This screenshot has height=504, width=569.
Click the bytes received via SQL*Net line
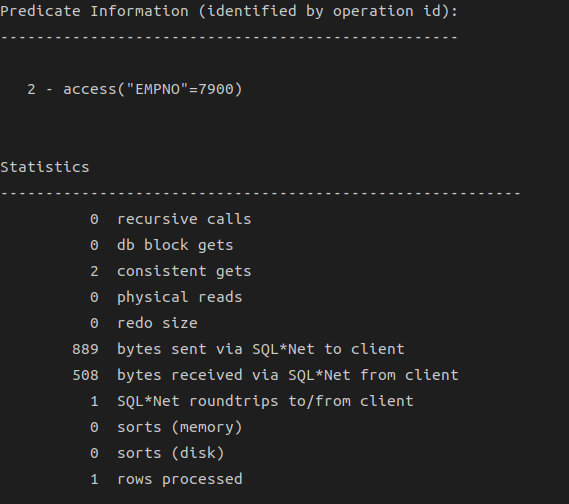pyautogui.click(x=265, y=375)
